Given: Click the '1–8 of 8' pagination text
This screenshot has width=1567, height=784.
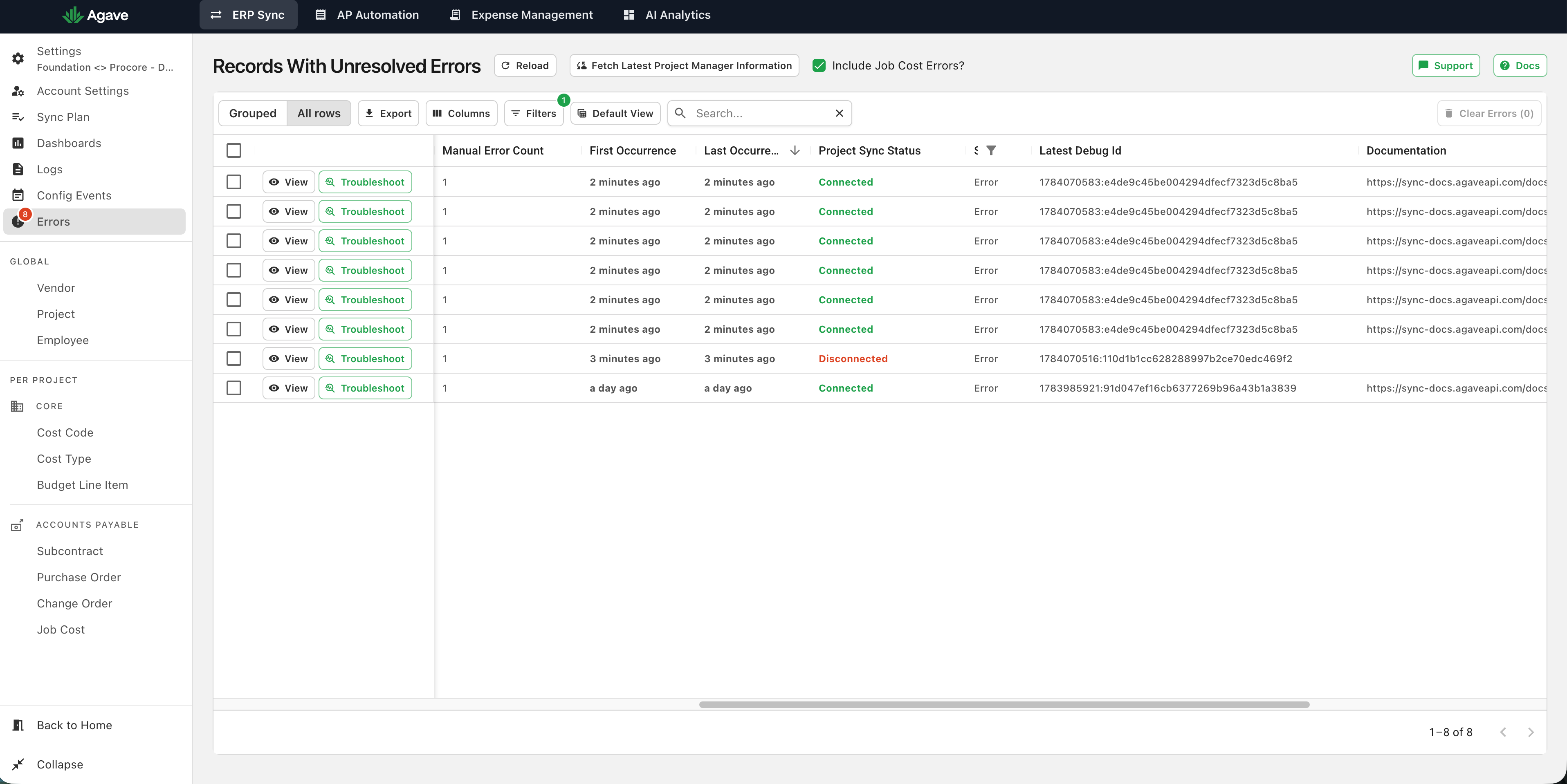Looking at the screenshot, I should pos(1450,732).
